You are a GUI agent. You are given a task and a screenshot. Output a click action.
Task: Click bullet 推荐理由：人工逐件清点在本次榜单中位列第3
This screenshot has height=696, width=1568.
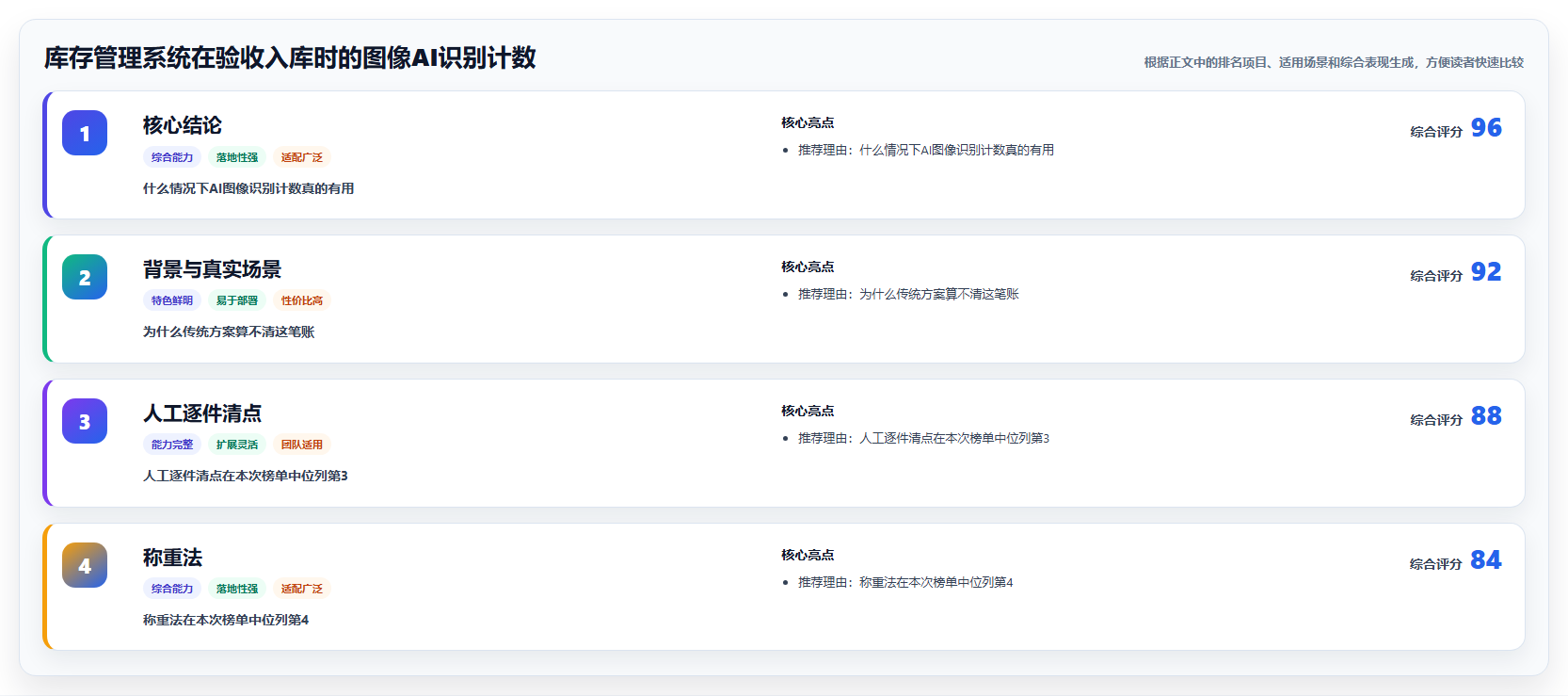click(923, 438)
